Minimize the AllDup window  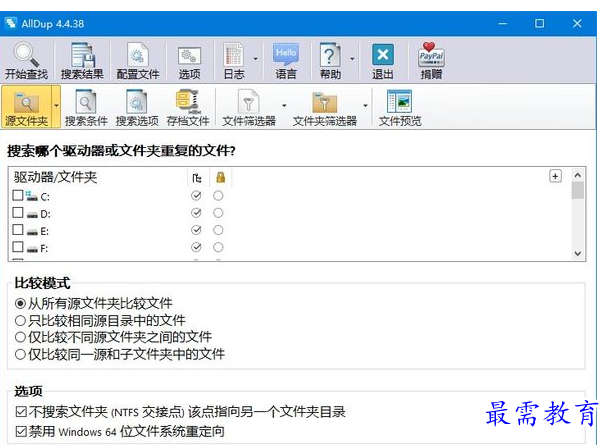pyautogui.click(x=502, y=24)
